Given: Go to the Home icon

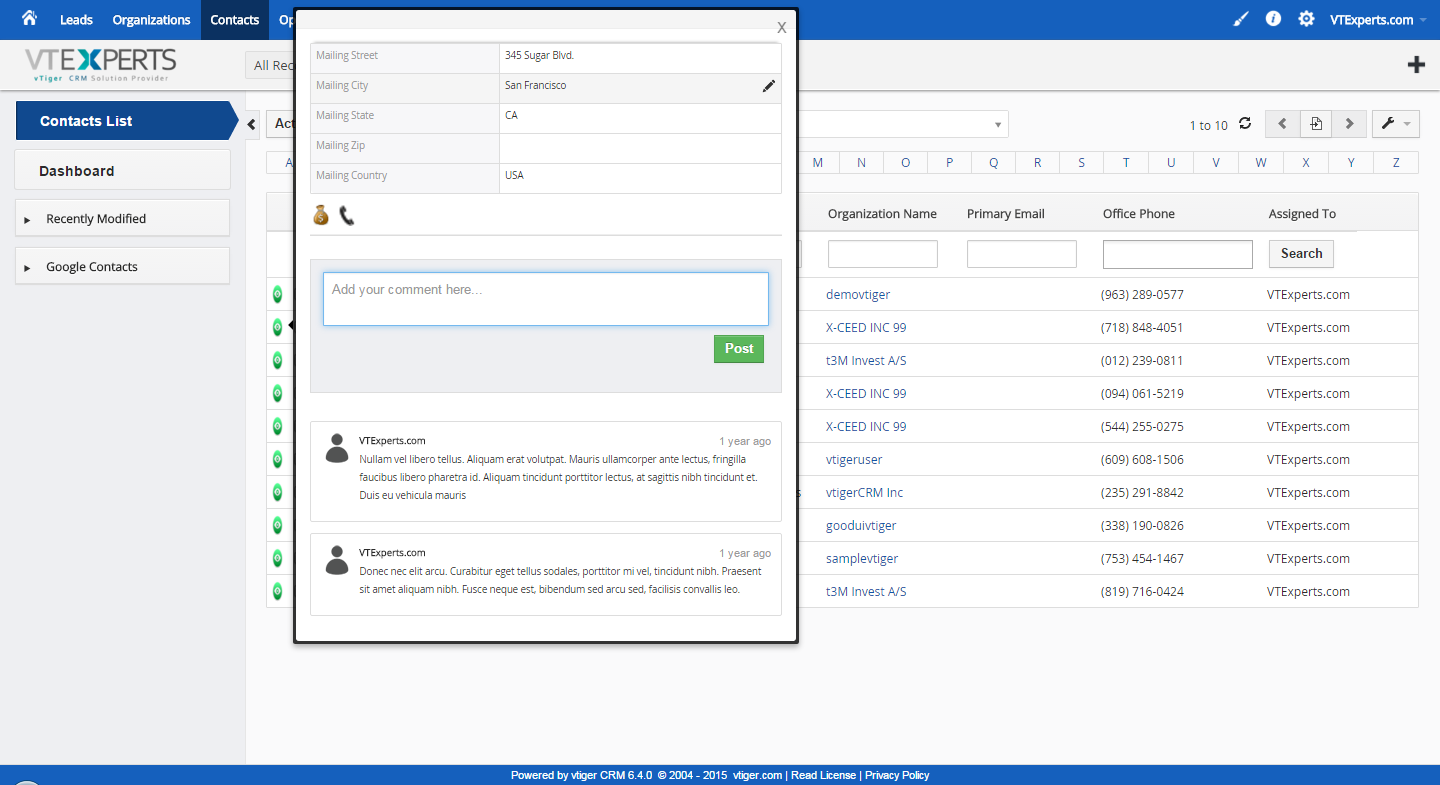Looking at the screenshot, I should 29,19.
